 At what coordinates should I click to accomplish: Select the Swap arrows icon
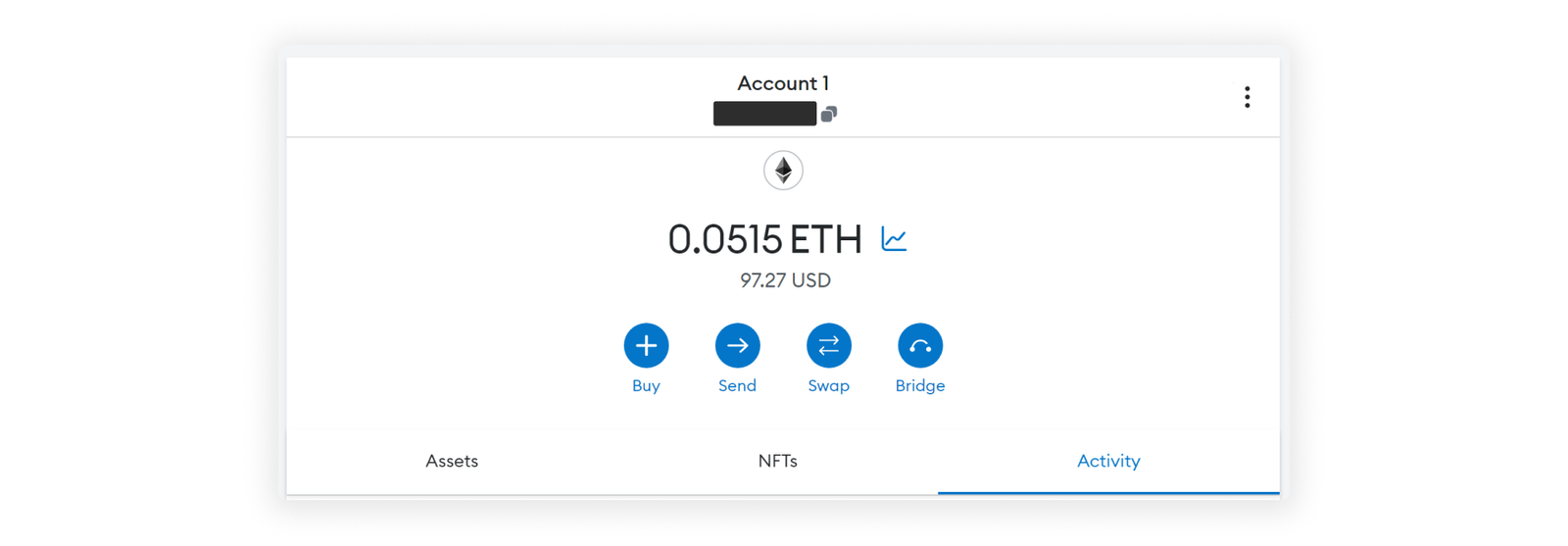tap(828, 345)
